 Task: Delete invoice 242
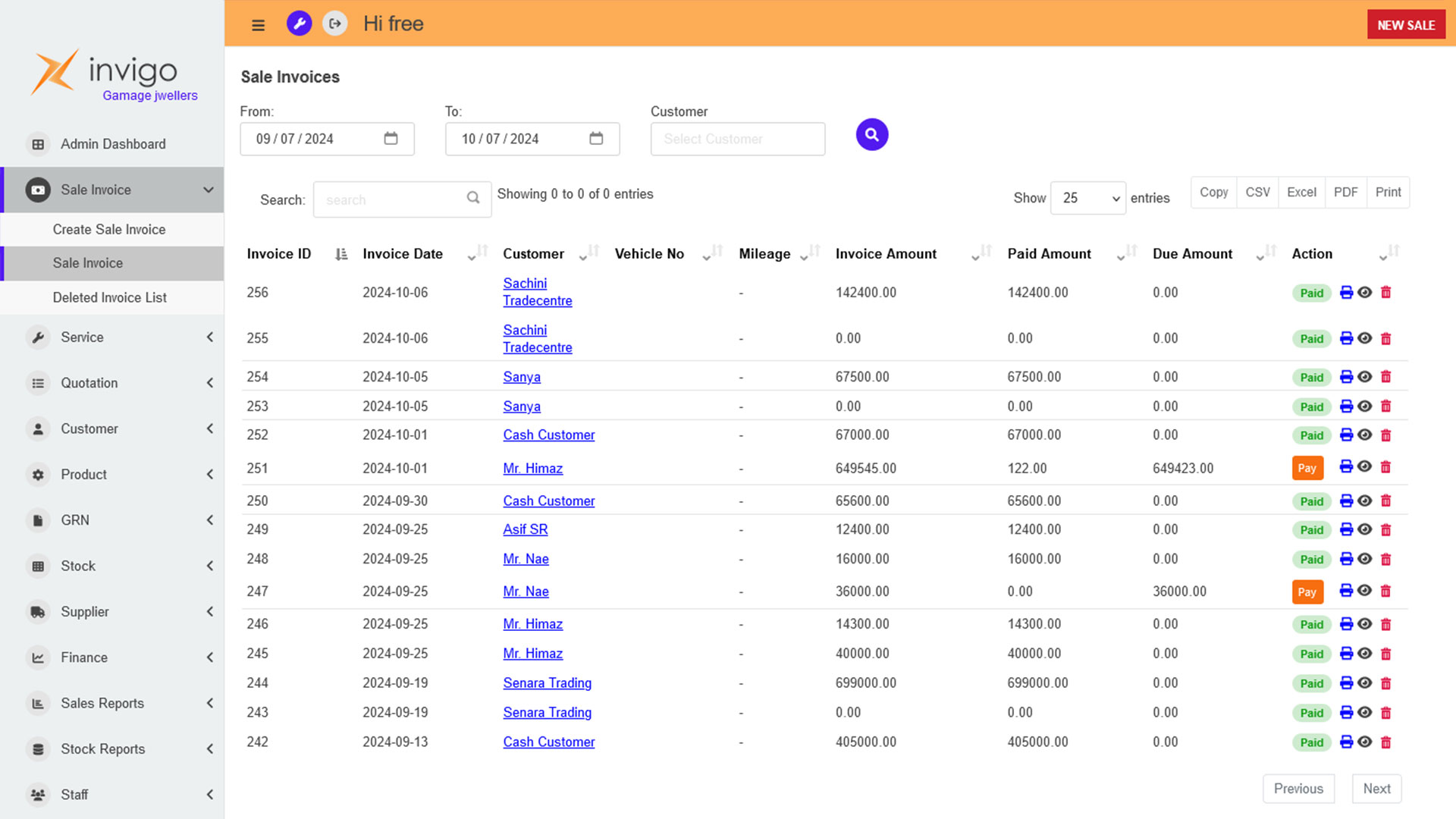pyautogui.click(x=1385, y=742)
